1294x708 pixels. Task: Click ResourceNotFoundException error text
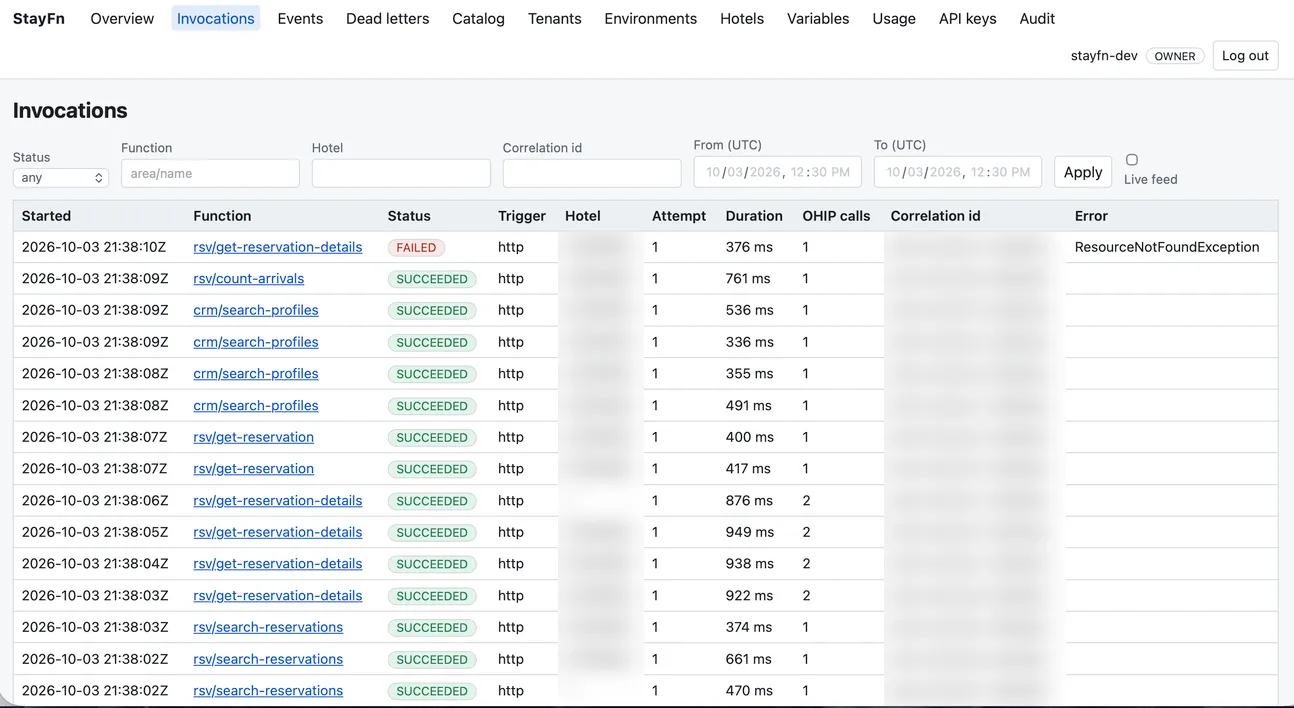1167,247
